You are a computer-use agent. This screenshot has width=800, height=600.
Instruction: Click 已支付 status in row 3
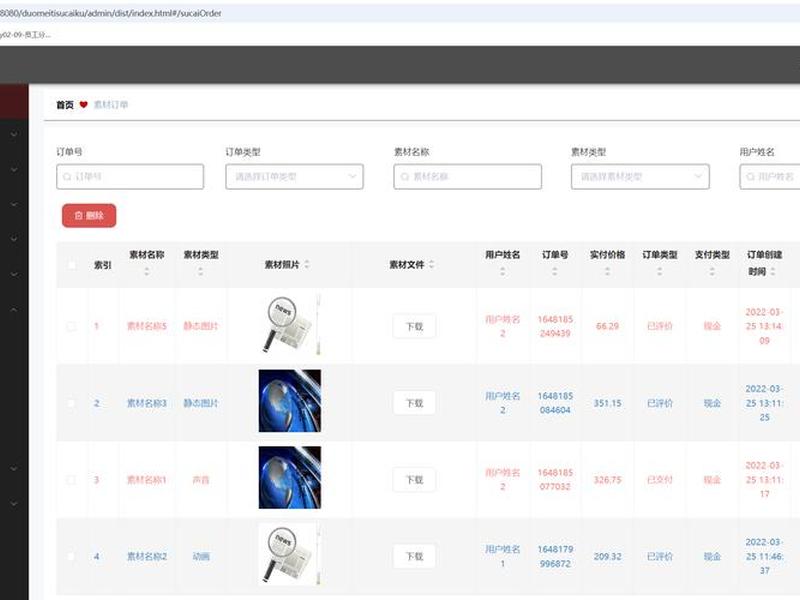point(660,480)
